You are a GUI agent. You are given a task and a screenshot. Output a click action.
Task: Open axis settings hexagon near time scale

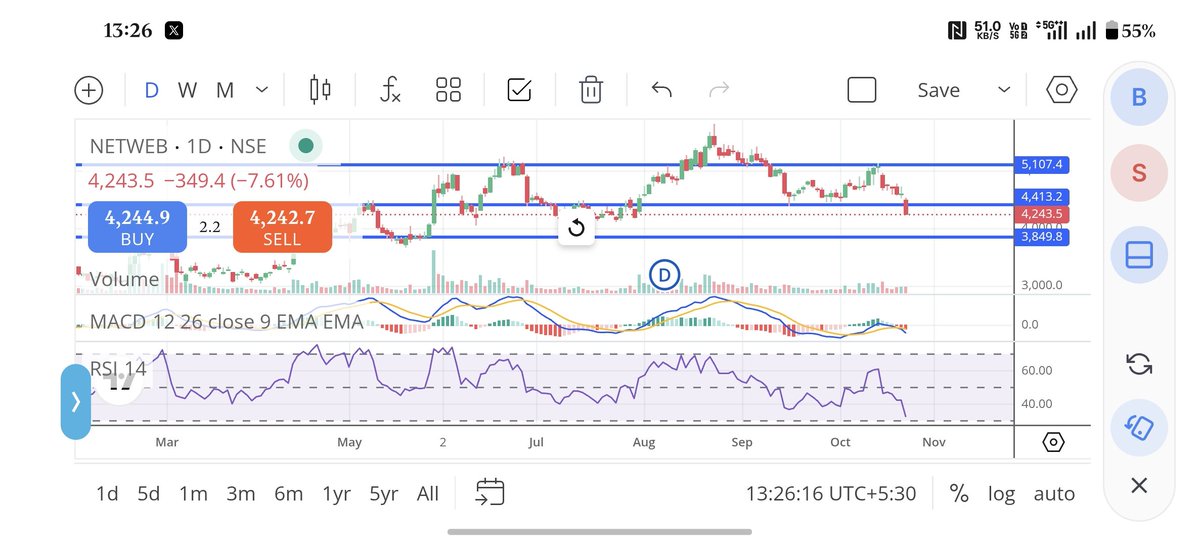pos(1052,442)
